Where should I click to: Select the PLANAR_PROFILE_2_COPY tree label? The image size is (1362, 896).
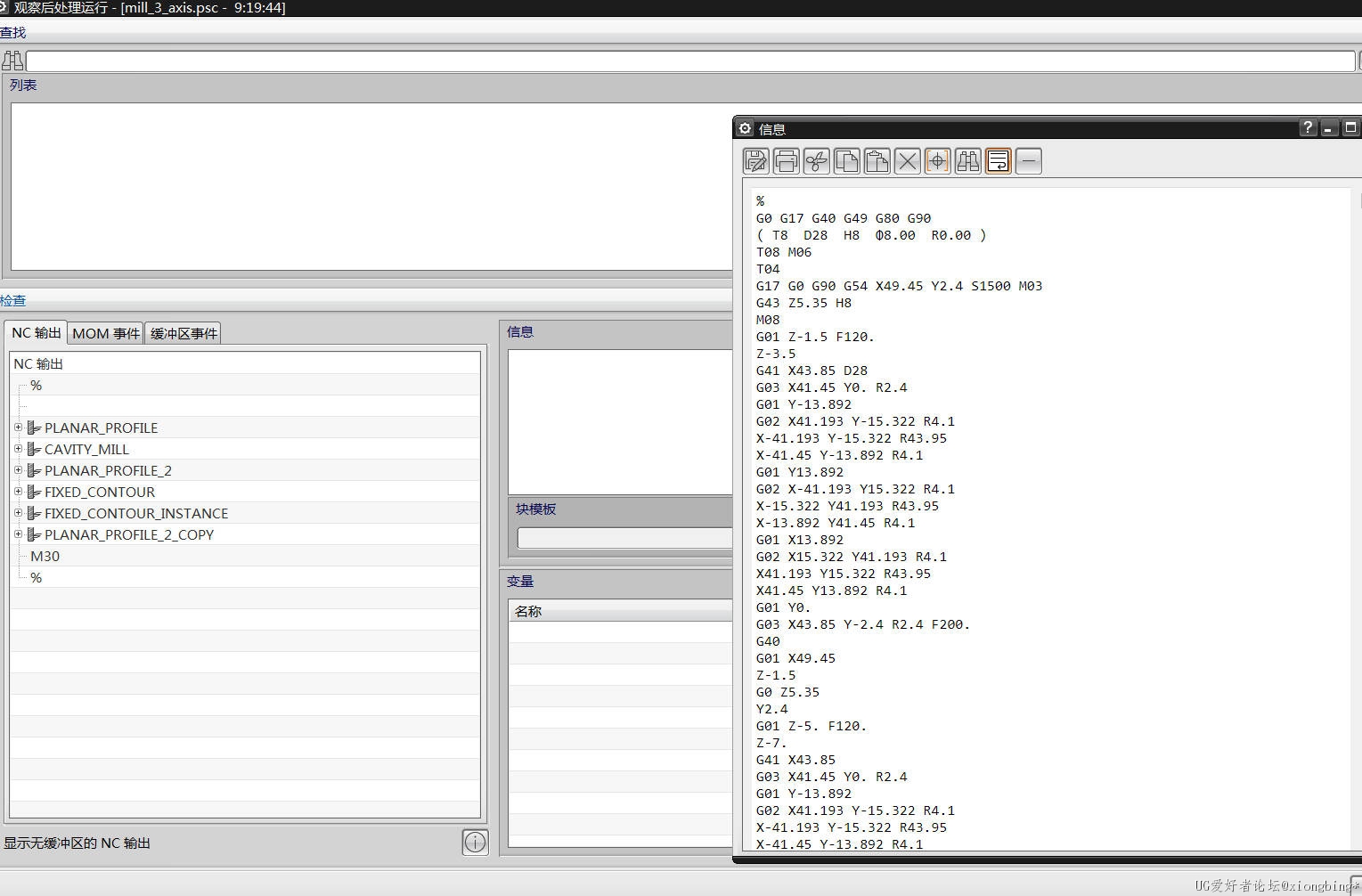(x=129, y=534)
